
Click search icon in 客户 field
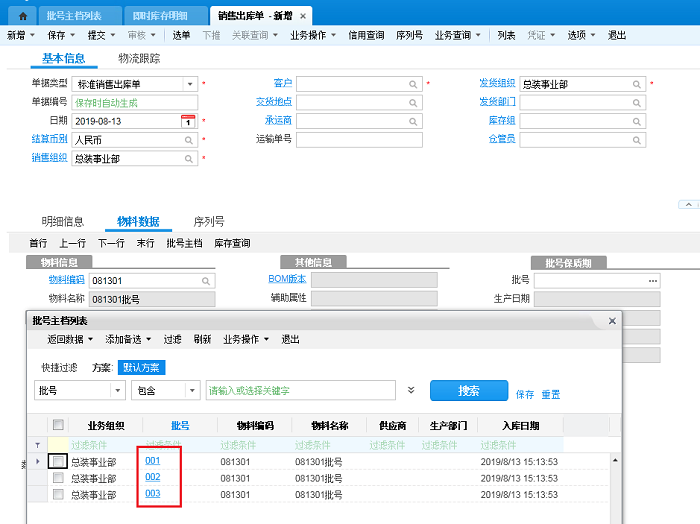pyautogui.click(x=414, y=83)
